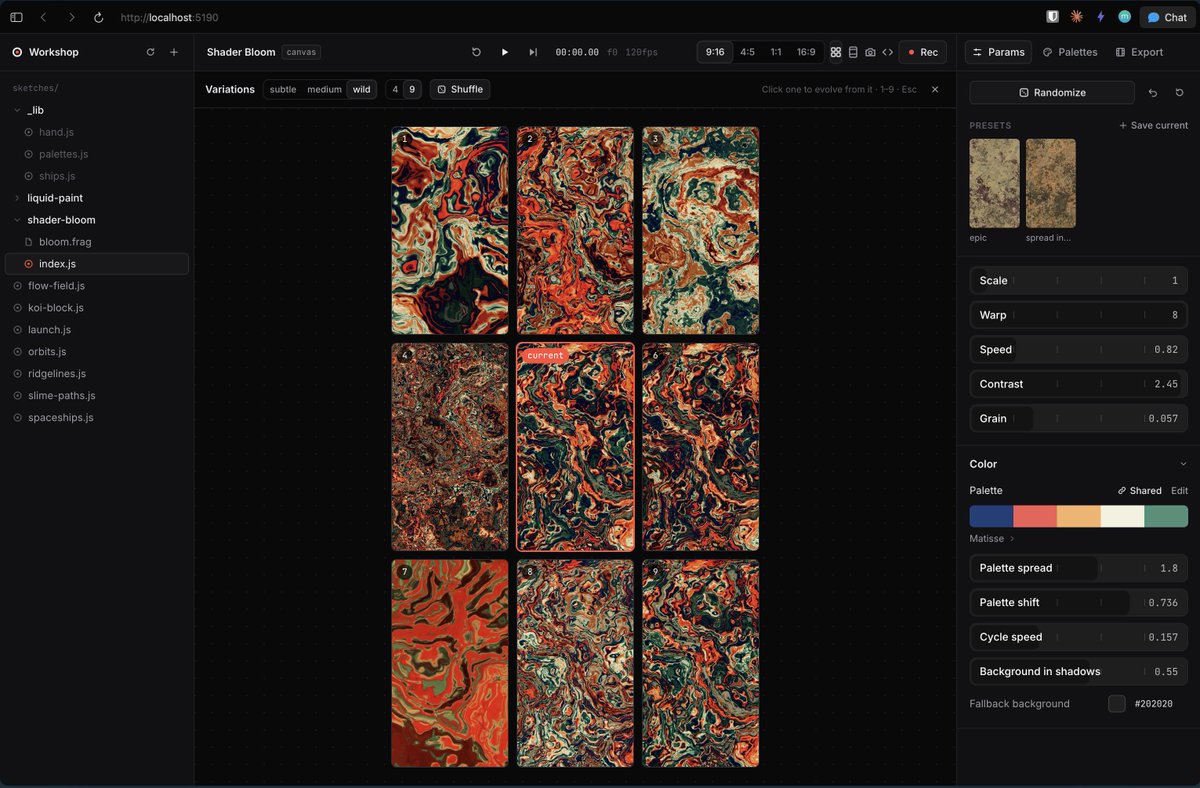Collapse the Color section
The width and height of the screenshot is (1200, 788).
pos(1183,464)
